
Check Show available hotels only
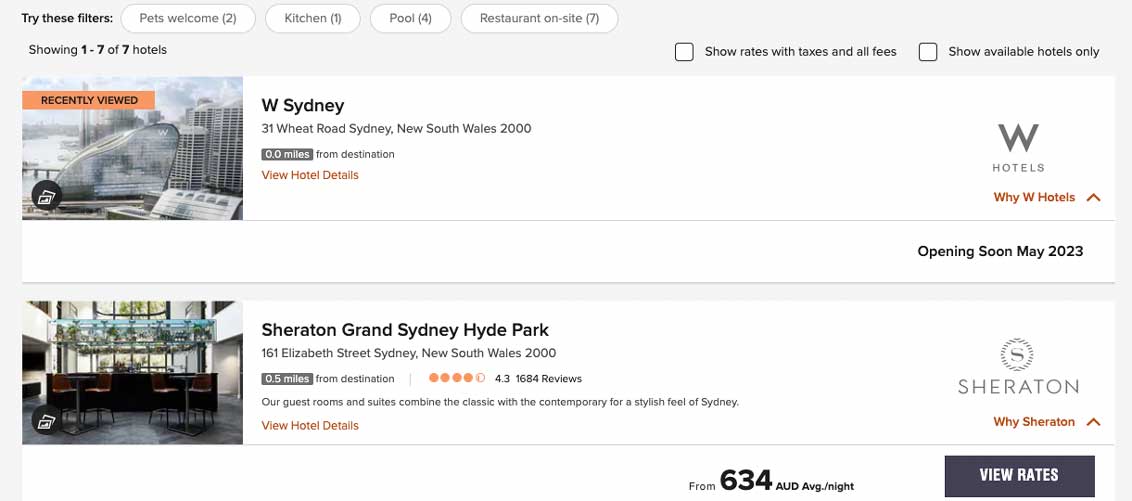point(928,52)
